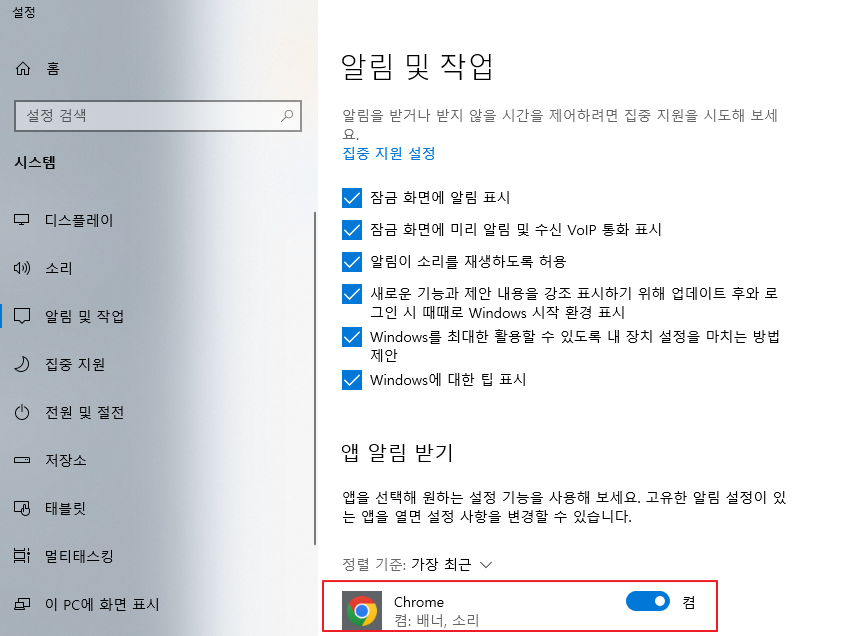The width and height of the screenshot is (850, 636).
Task: Click the Multitasking icon
Action: pos(22,556)
